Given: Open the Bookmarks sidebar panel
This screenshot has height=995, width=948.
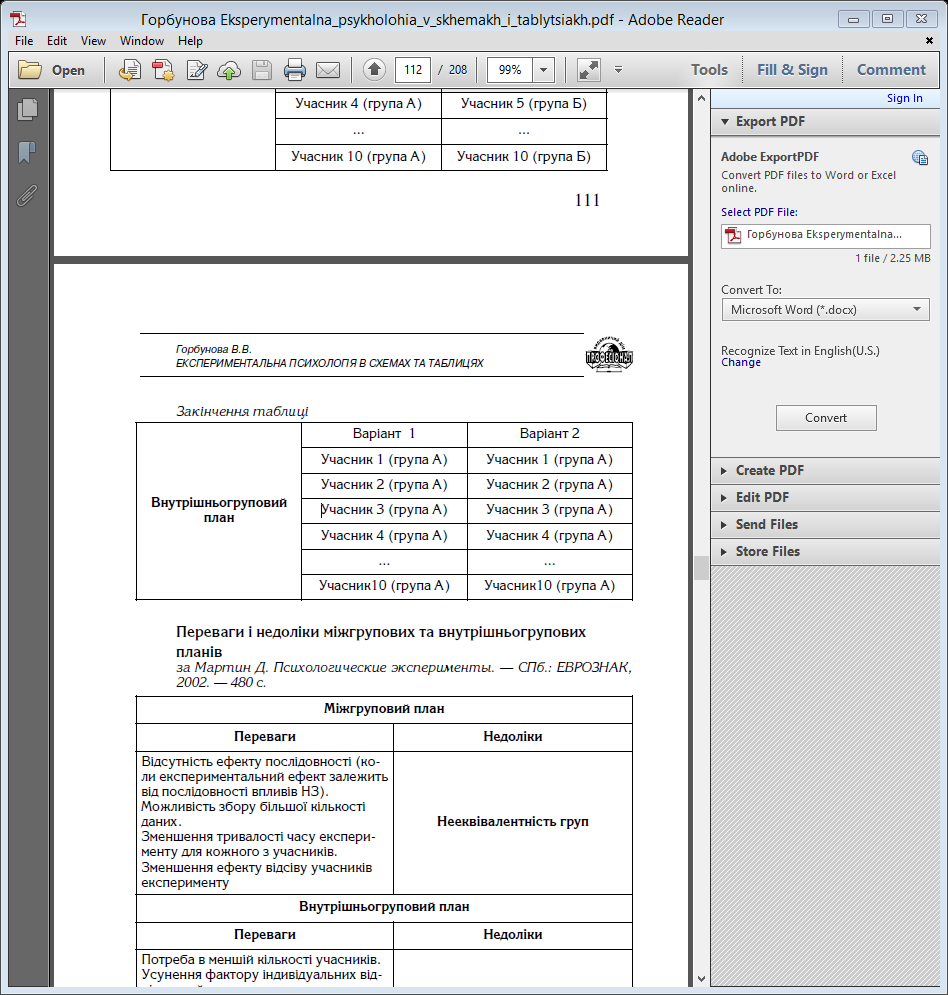Looking at the screenshot, I should tap(27, 153).
